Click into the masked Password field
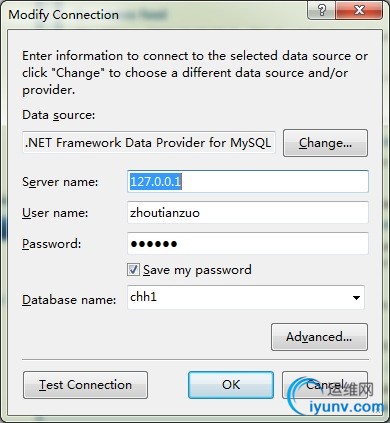The height and width of the screenshot is (423, 390). 248,243
